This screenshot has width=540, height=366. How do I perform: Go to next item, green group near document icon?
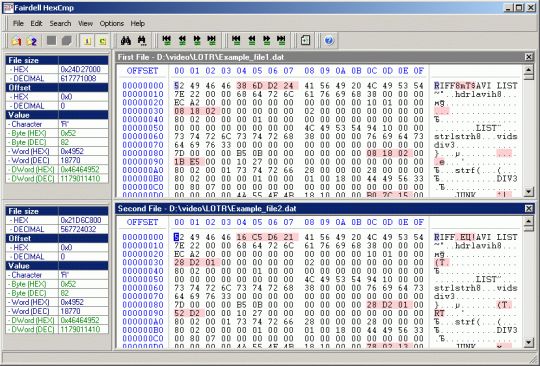267,41
